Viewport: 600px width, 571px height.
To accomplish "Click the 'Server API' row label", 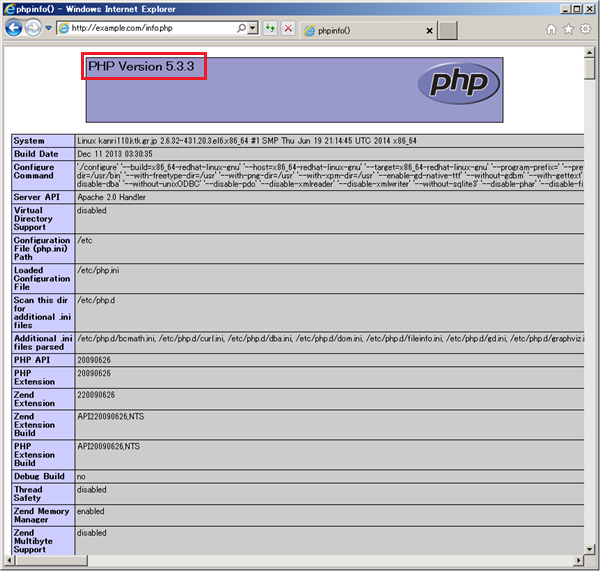I will 37,197.
